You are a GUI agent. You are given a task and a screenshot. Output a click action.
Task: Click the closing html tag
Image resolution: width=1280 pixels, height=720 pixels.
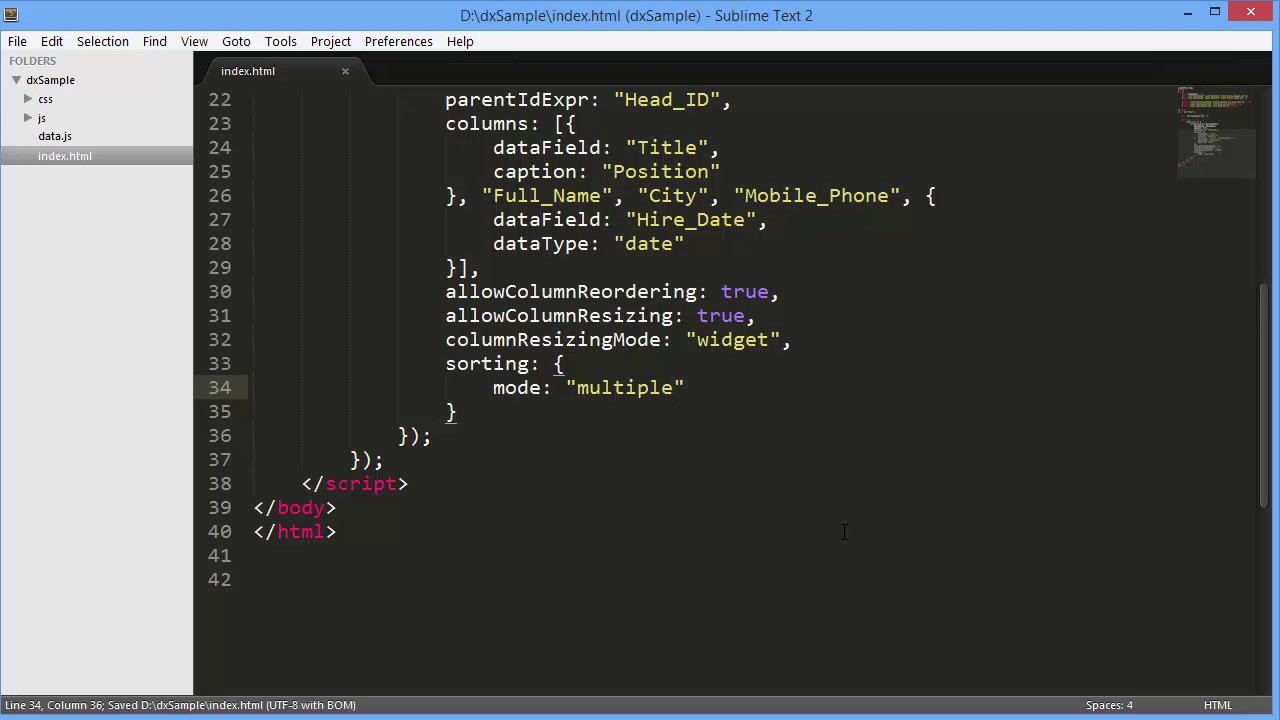click(x=295, y=532)
